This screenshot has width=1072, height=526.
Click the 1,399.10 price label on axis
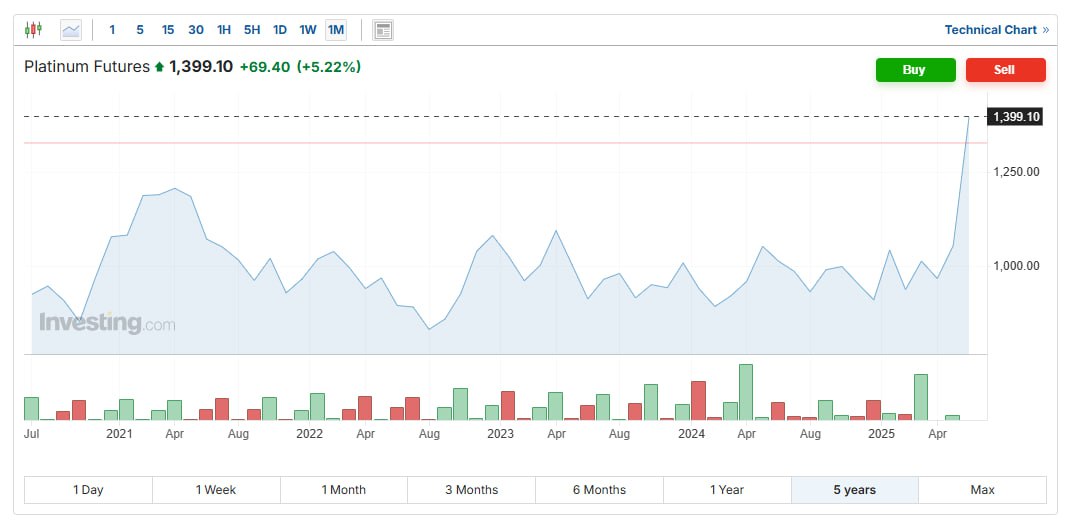click(x=1016, y=117)
